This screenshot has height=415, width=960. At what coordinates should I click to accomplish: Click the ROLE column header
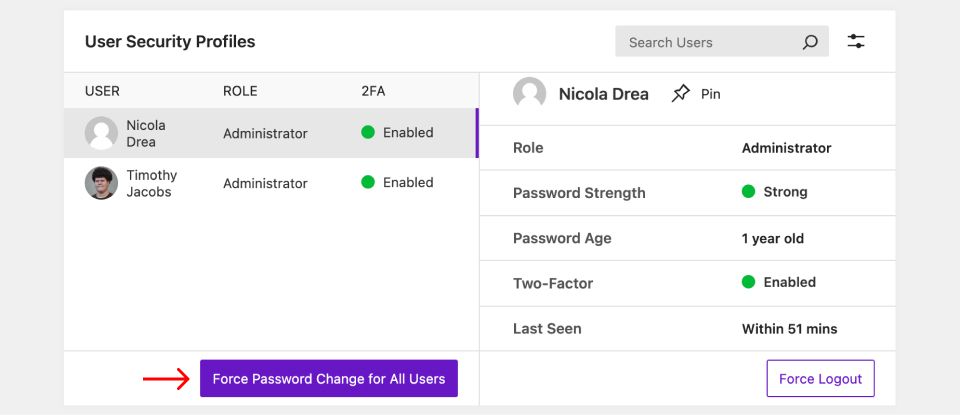click(x=240, y=91)
